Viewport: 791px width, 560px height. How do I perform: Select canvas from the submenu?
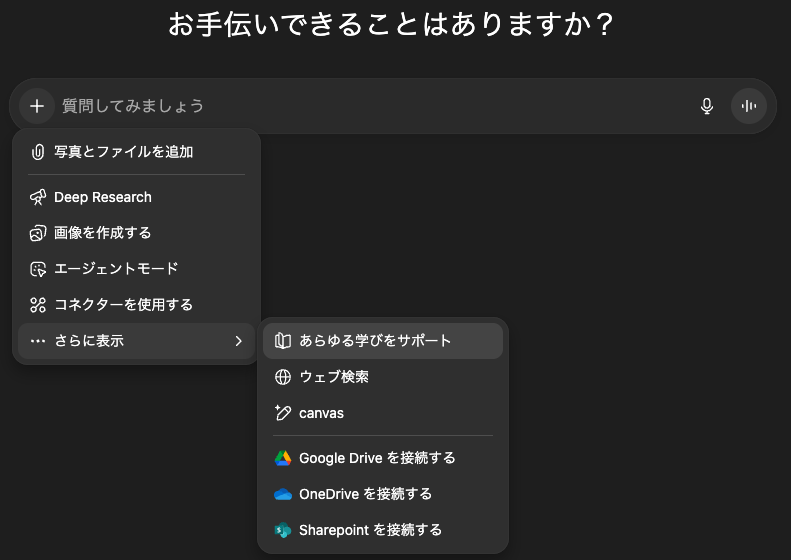pos(321,413)
